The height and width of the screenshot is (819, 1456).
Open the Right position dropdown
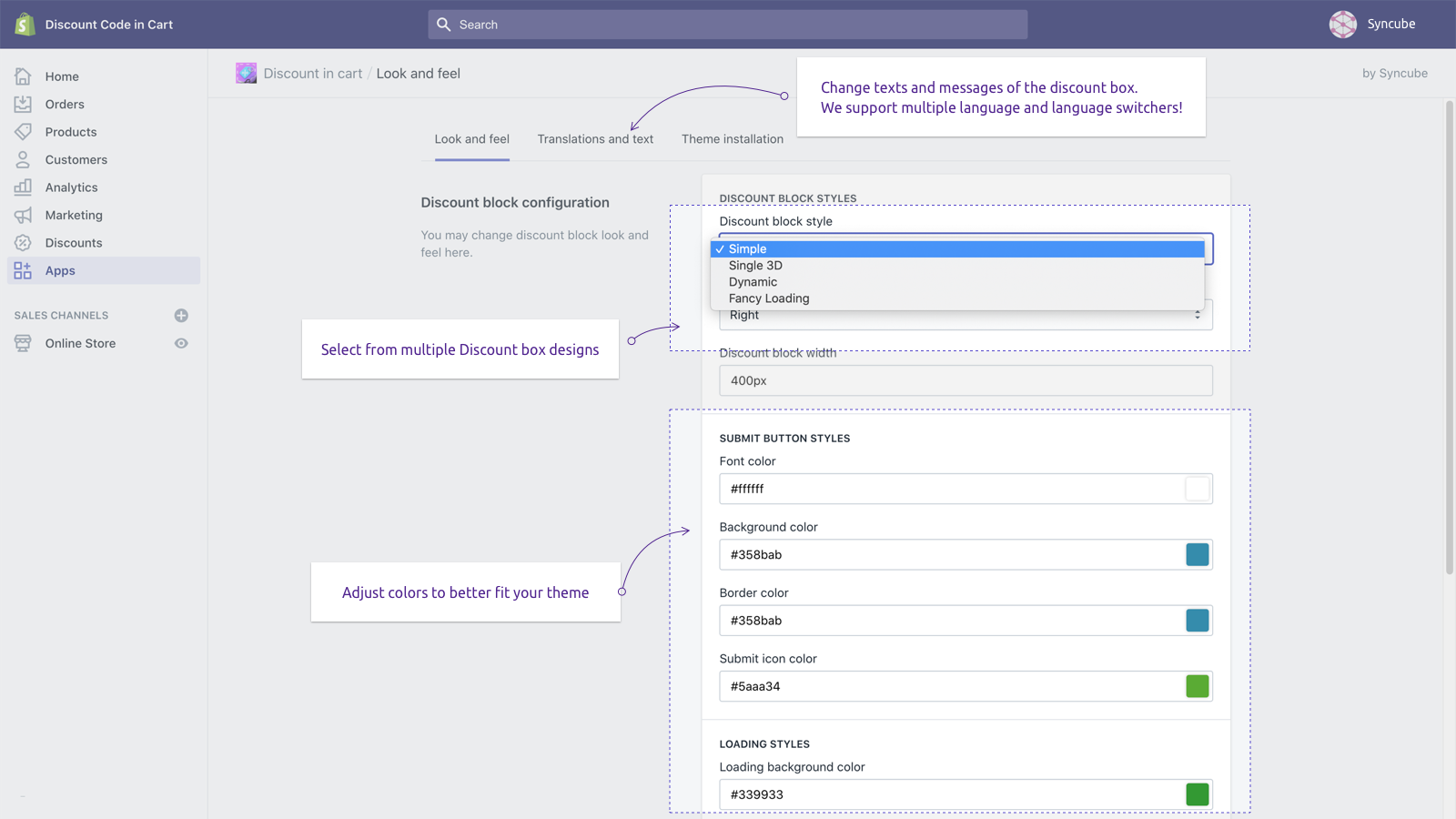965,316
